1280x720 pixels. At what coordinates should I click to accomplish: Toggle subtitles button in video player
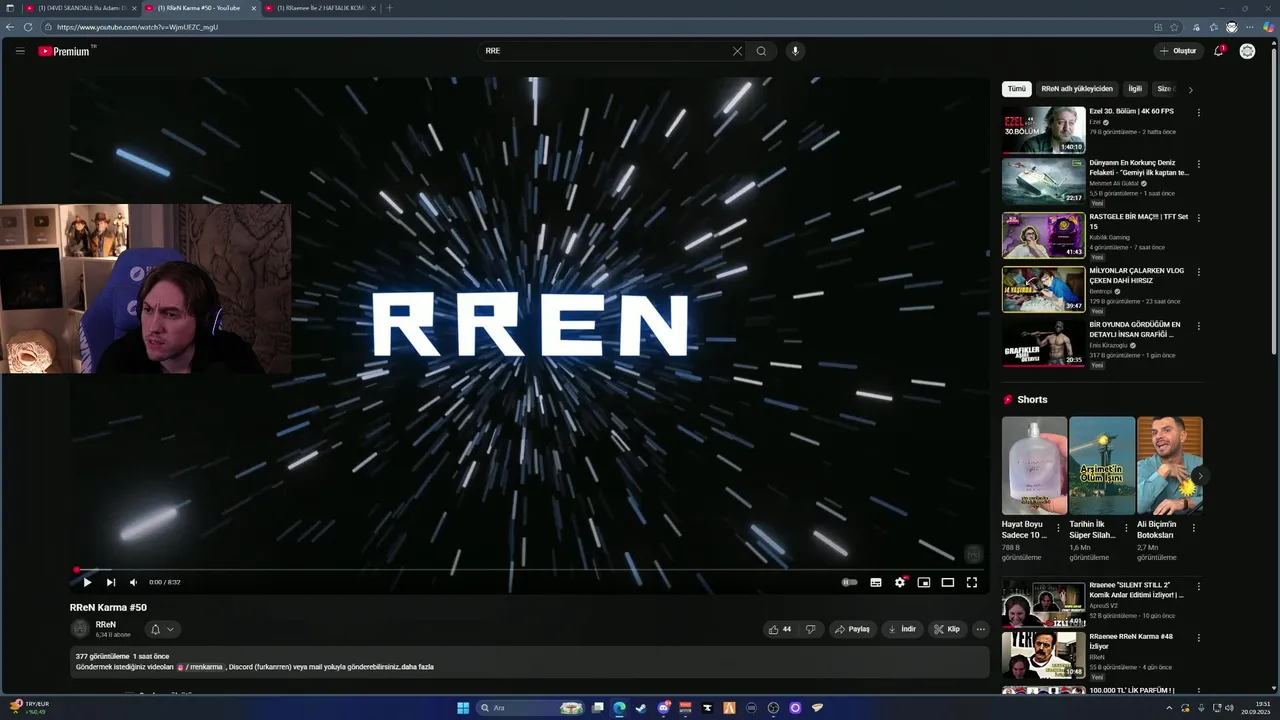[x=876, y=582]
